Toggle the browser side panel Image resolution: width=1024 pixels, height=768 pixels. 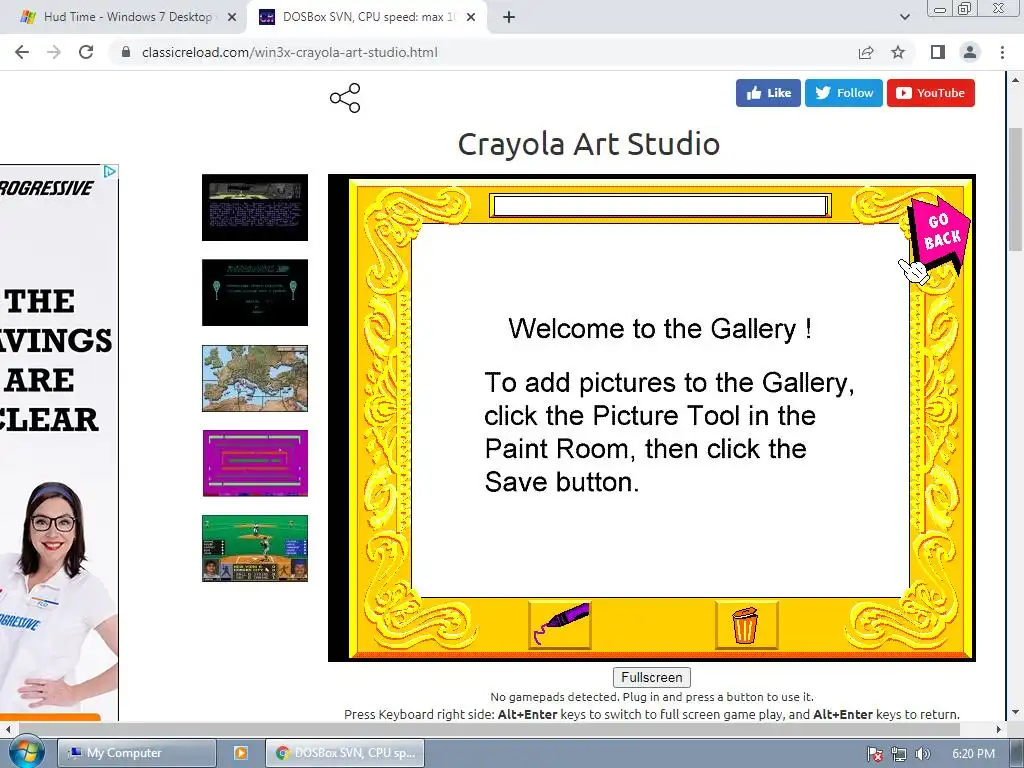tap(938, 52)
